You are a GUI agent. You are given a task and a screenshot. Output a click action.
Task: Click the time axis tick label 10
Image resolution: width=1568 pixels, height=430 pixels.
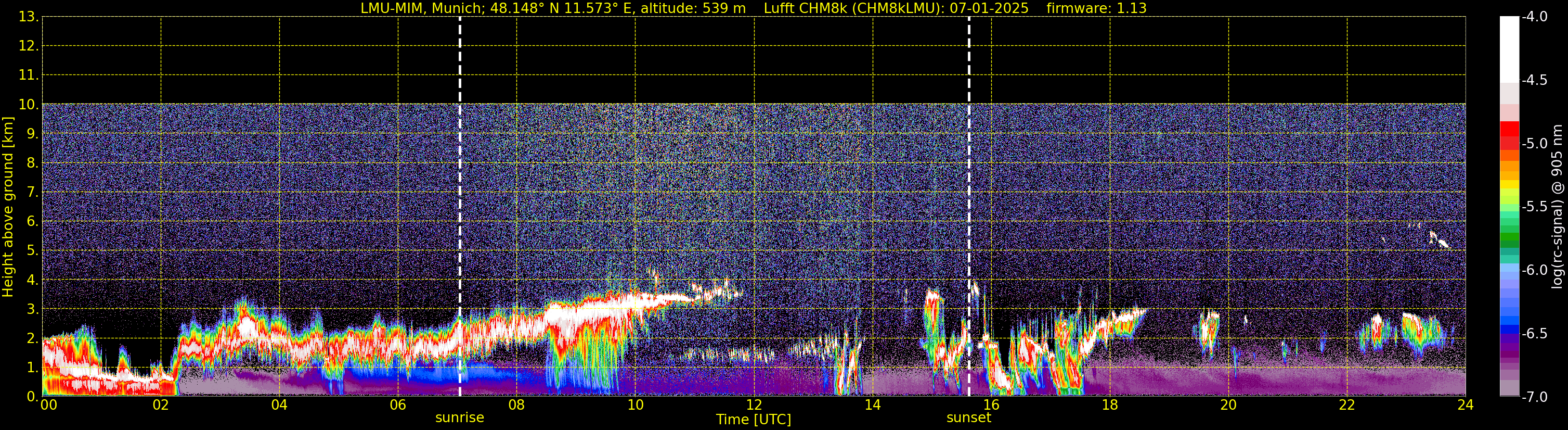coord(636,405)
